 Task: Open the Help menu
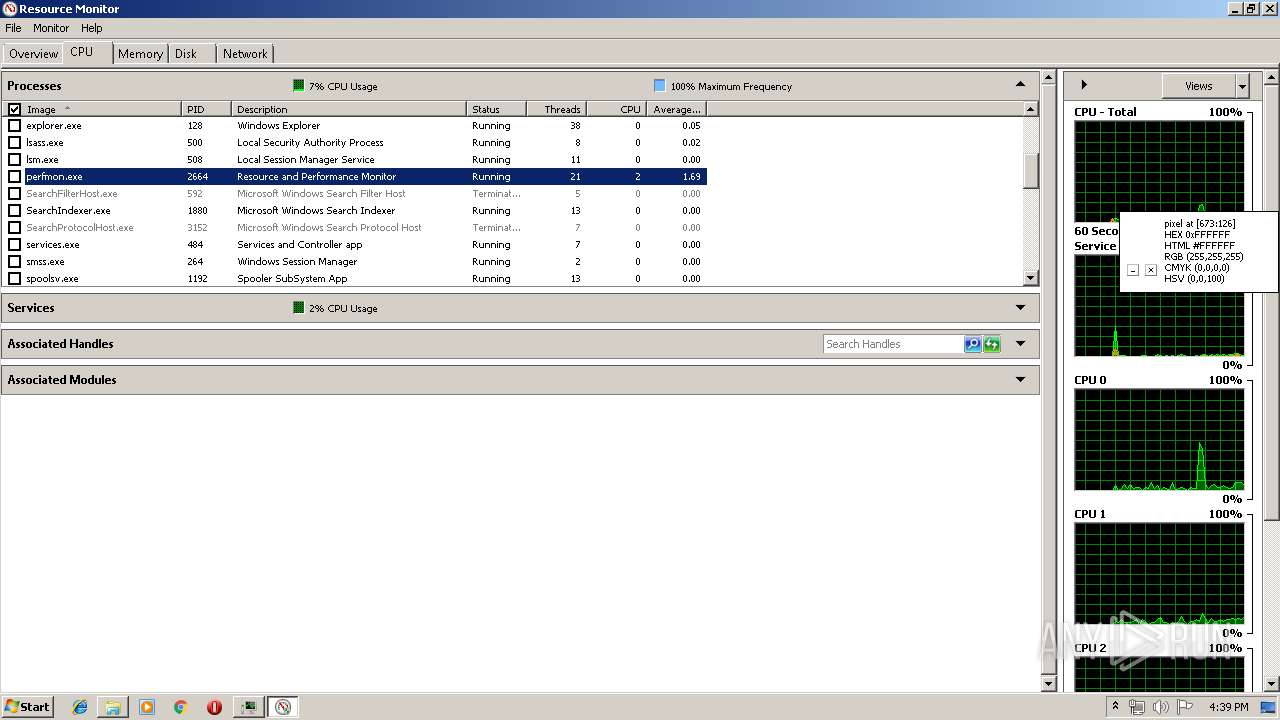92,28
